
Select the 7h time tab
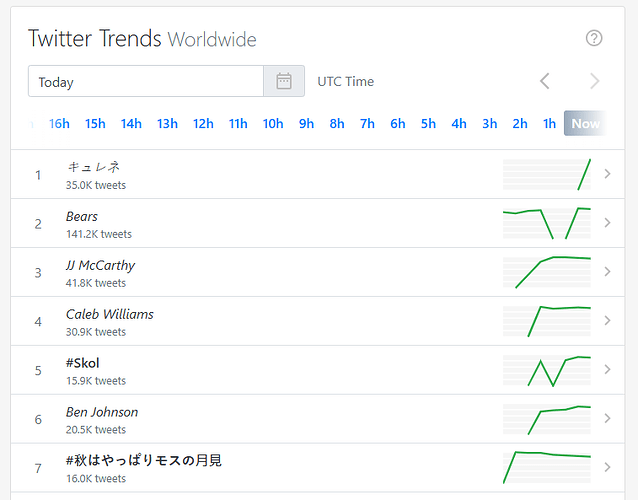(367, 123)
